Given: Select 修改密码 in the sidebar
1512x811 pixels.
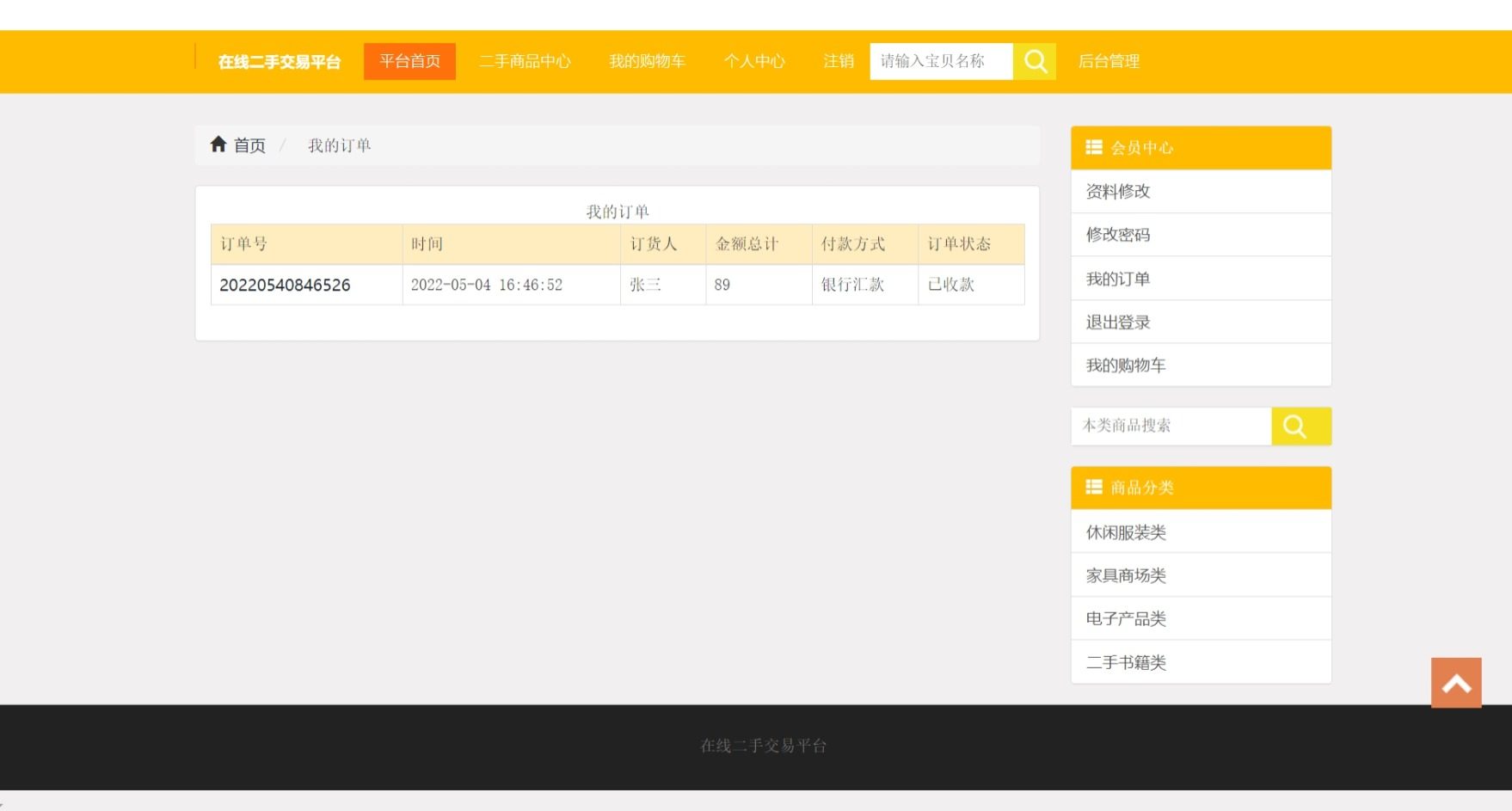Looking at the screenshot, I should coord(1117,235).
